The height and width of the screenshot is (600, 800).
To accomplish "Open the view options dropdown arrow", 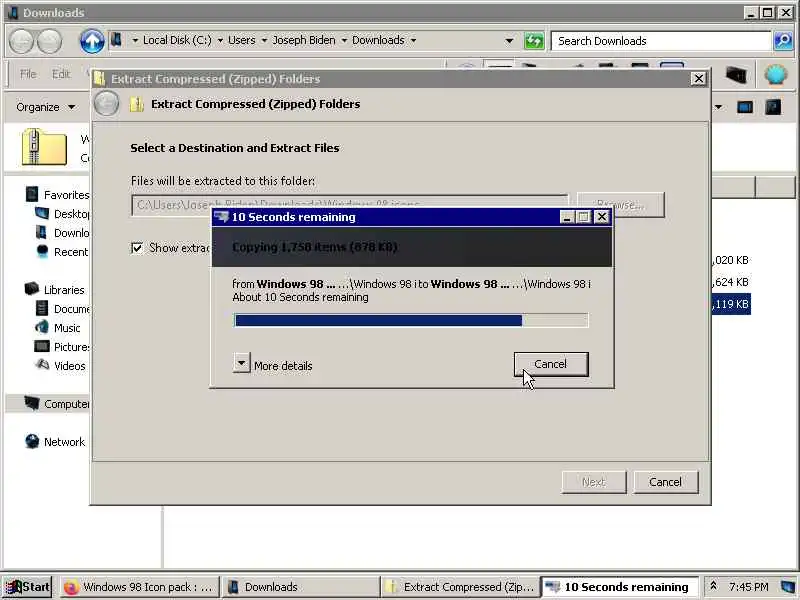I will point(718,107).
